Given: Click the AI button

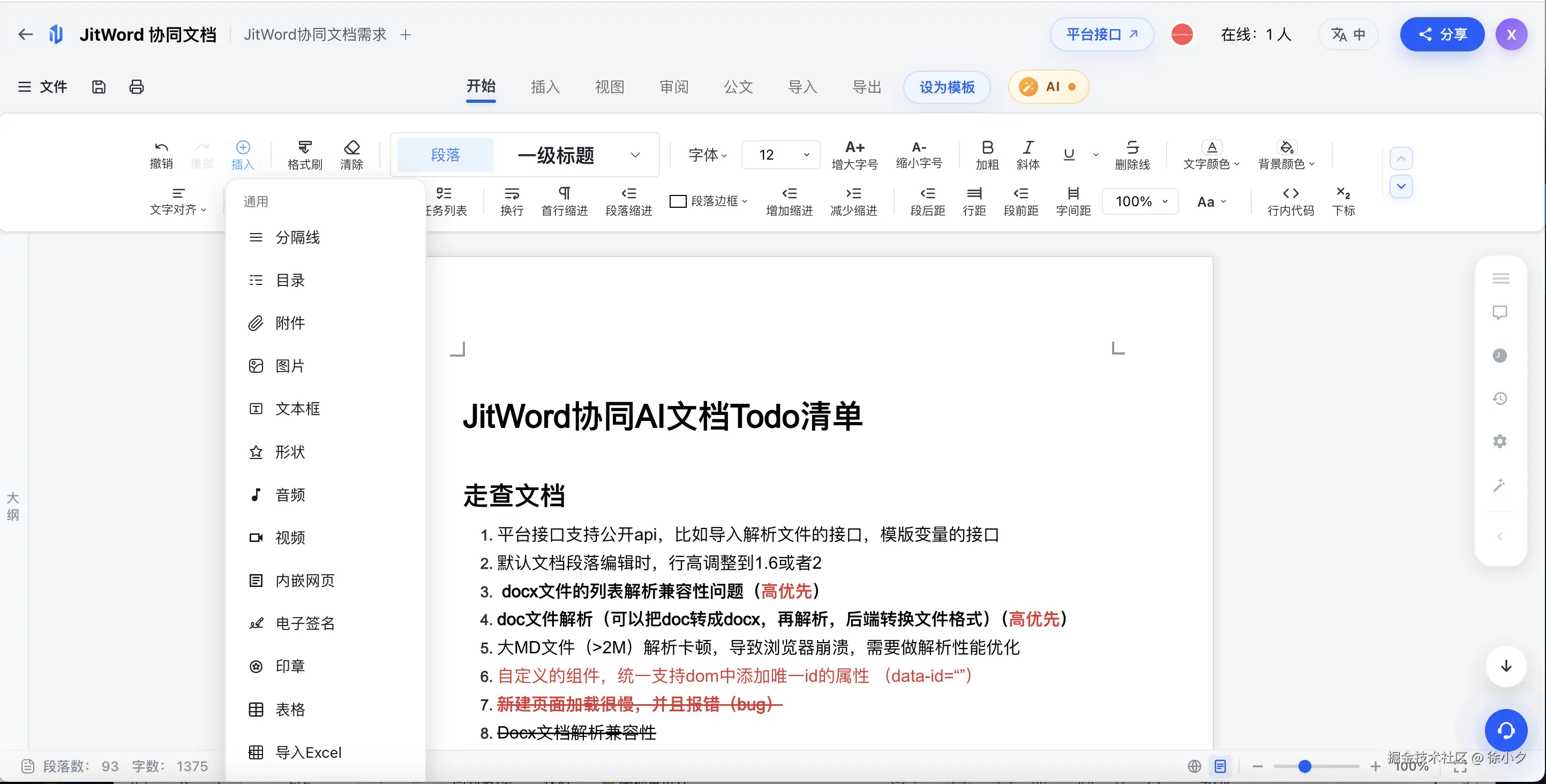Looking at the screenshot, I should pyautogui.click(x=1048, y=87).
